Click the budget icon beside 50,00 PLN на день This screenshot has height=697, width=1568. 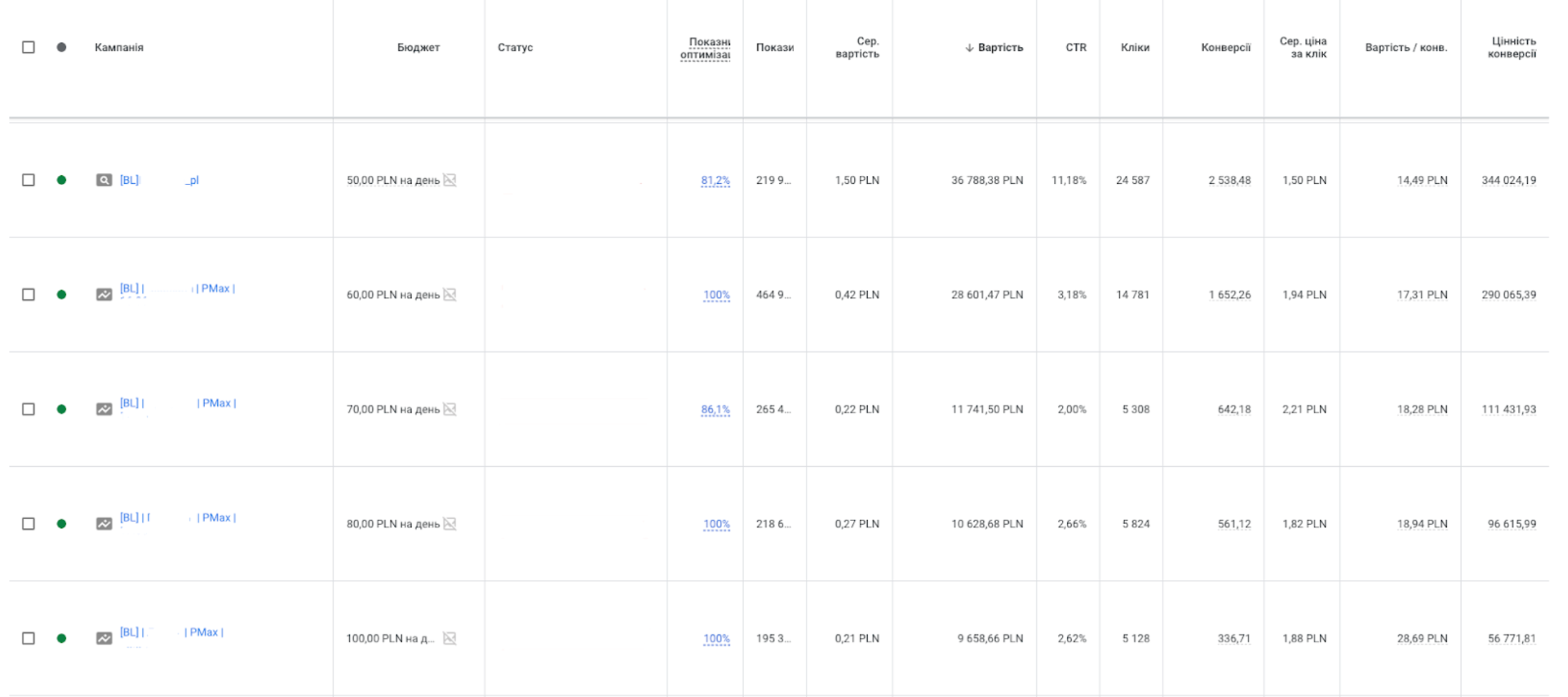[x=450, y=180]
